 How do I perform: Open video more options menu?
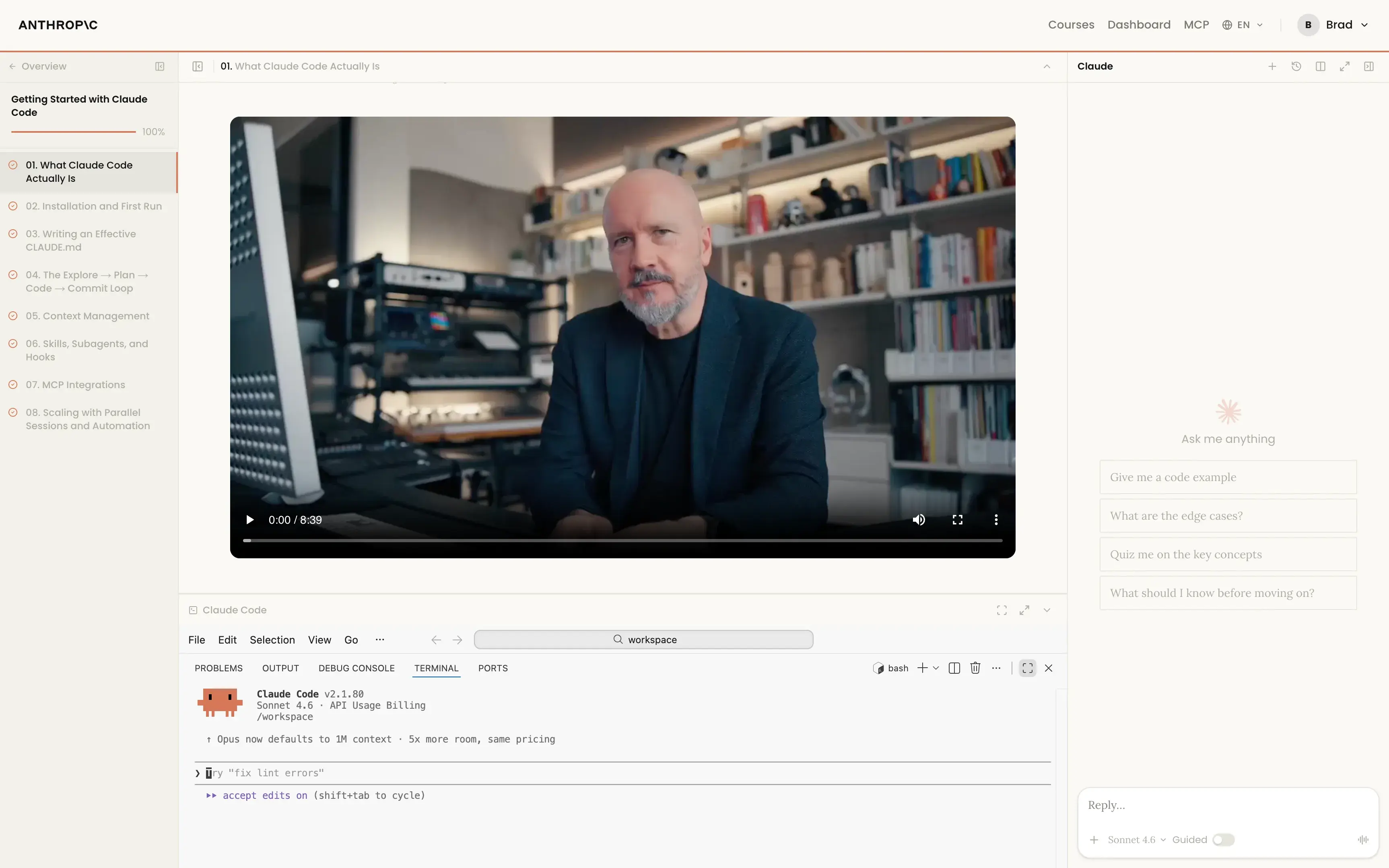995,520
